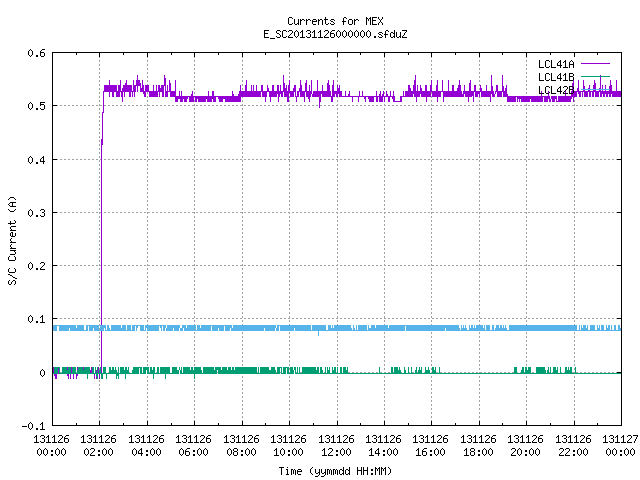
Task: Select the LCL41B legend label
Action: tap(556, 77)
